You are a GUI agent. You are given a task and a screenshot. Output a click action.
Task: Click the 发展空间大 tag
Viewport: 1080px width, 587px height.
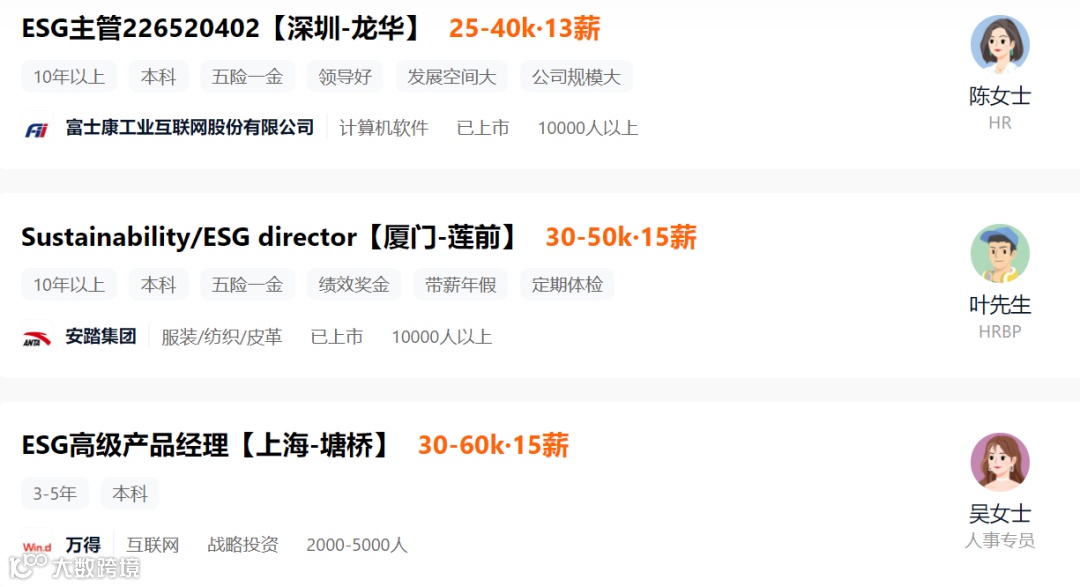[451, 76]
